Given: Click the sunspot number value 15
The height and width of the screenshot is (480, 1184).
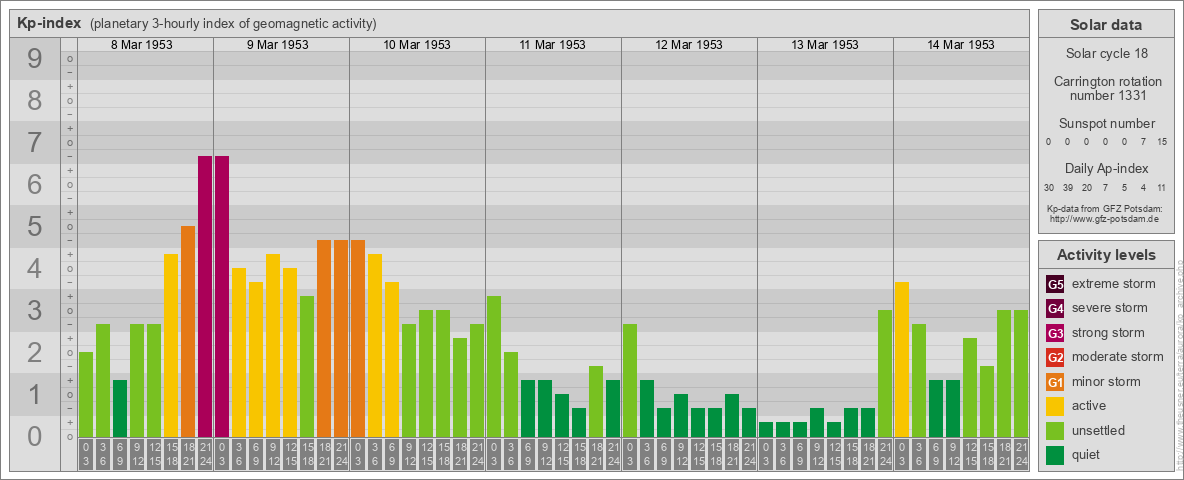Looking at the screenshot, I should click(x=1162, y=141).
